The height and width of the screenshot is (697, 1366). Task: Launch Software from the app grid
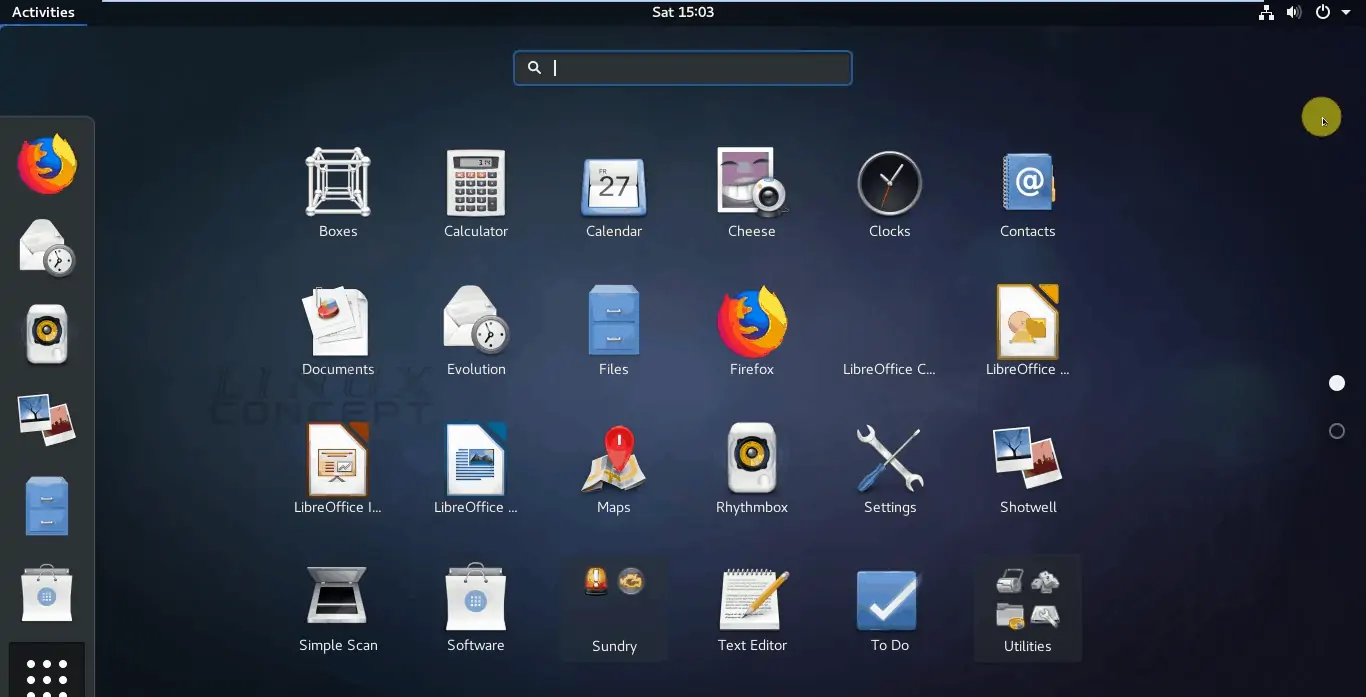tap(476, 607)
